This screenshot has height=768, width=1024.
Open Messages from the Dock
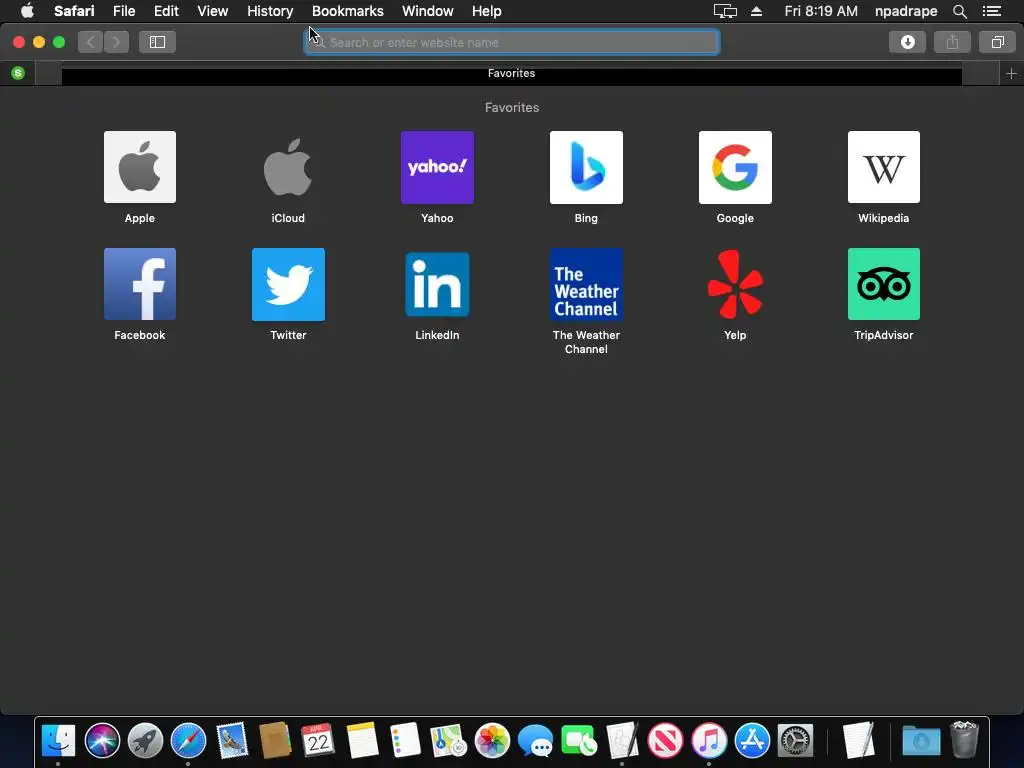click(x=535, y=741)
